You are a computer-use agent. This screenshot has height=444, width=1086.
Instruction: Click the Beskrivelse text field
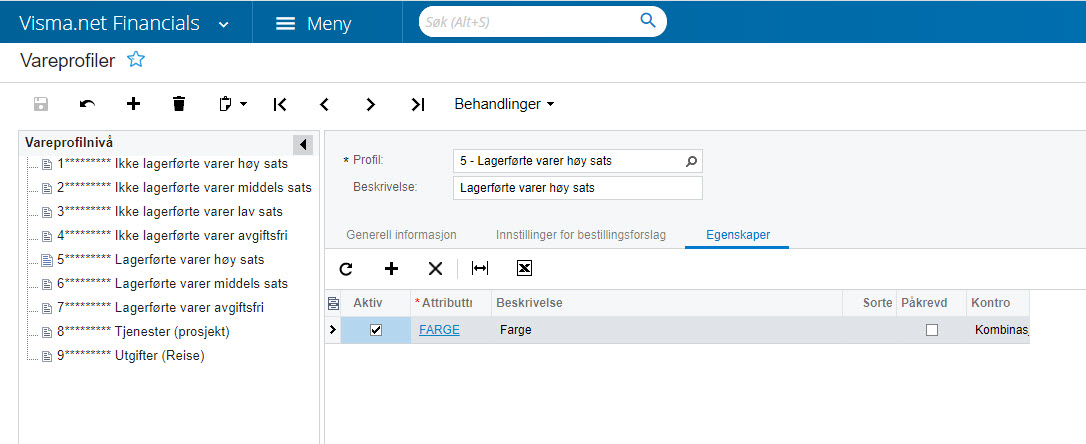(578, 188)
